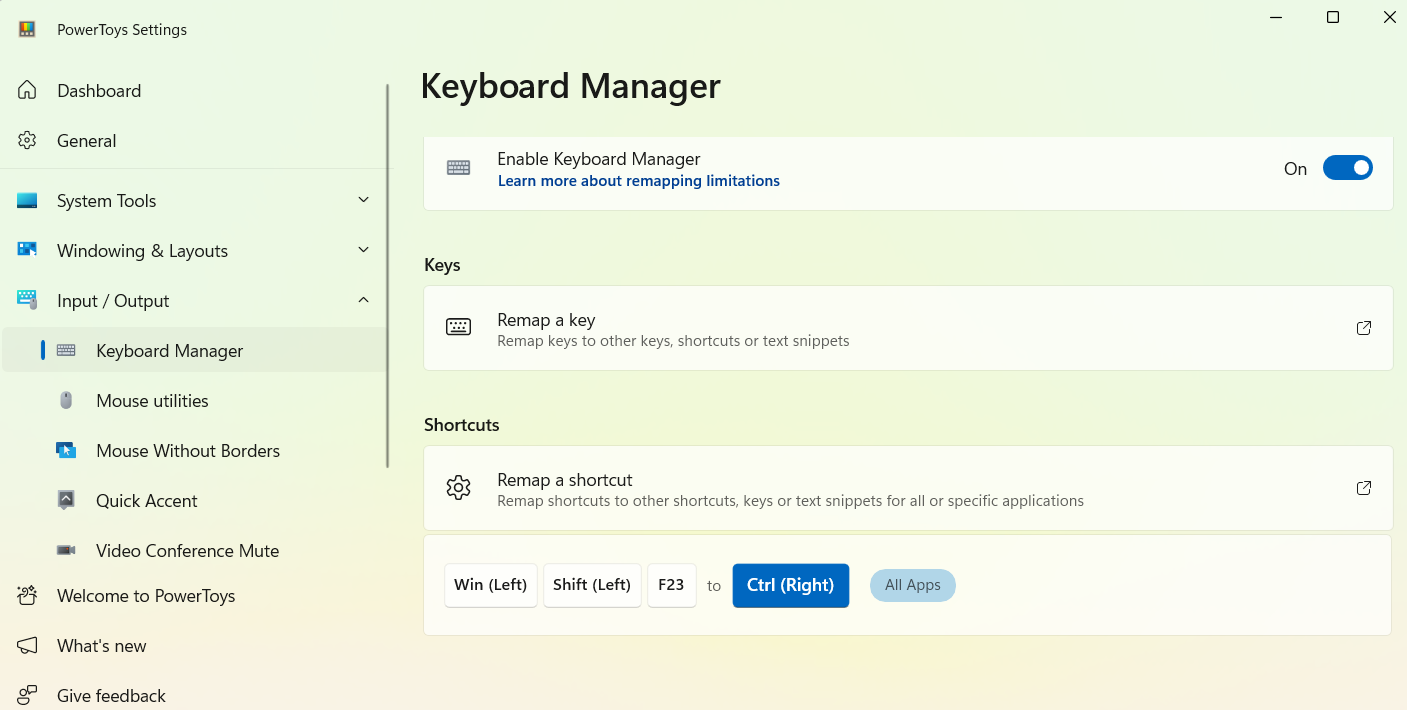
Task: Open Learn more about remapping limitations link
Action: tap(638, 181)
